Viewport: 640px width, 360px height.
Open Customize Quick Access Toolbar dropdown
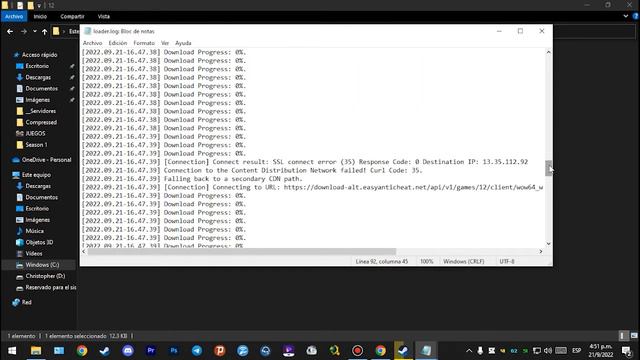tap(39, 6)
